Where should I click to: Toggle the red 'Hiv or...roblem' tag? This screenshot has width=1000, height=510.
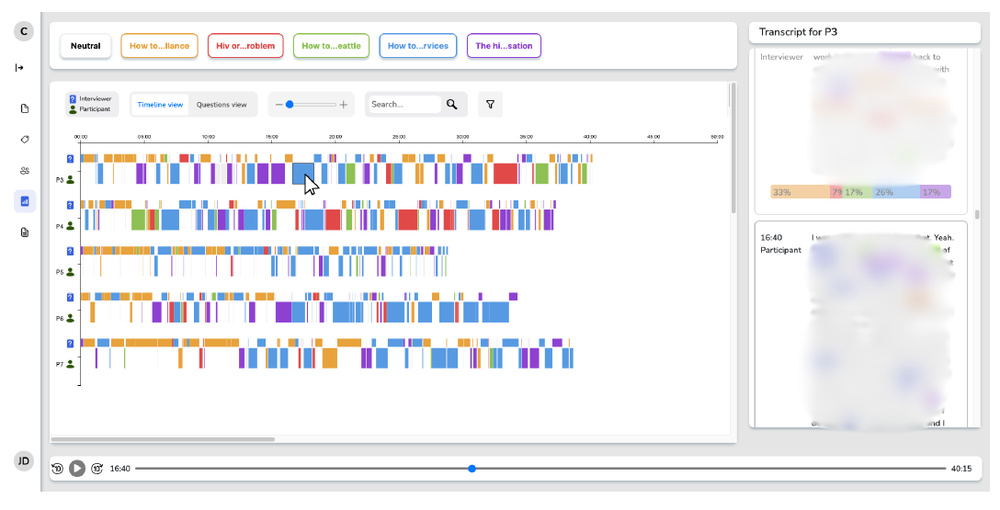[245, 46]
